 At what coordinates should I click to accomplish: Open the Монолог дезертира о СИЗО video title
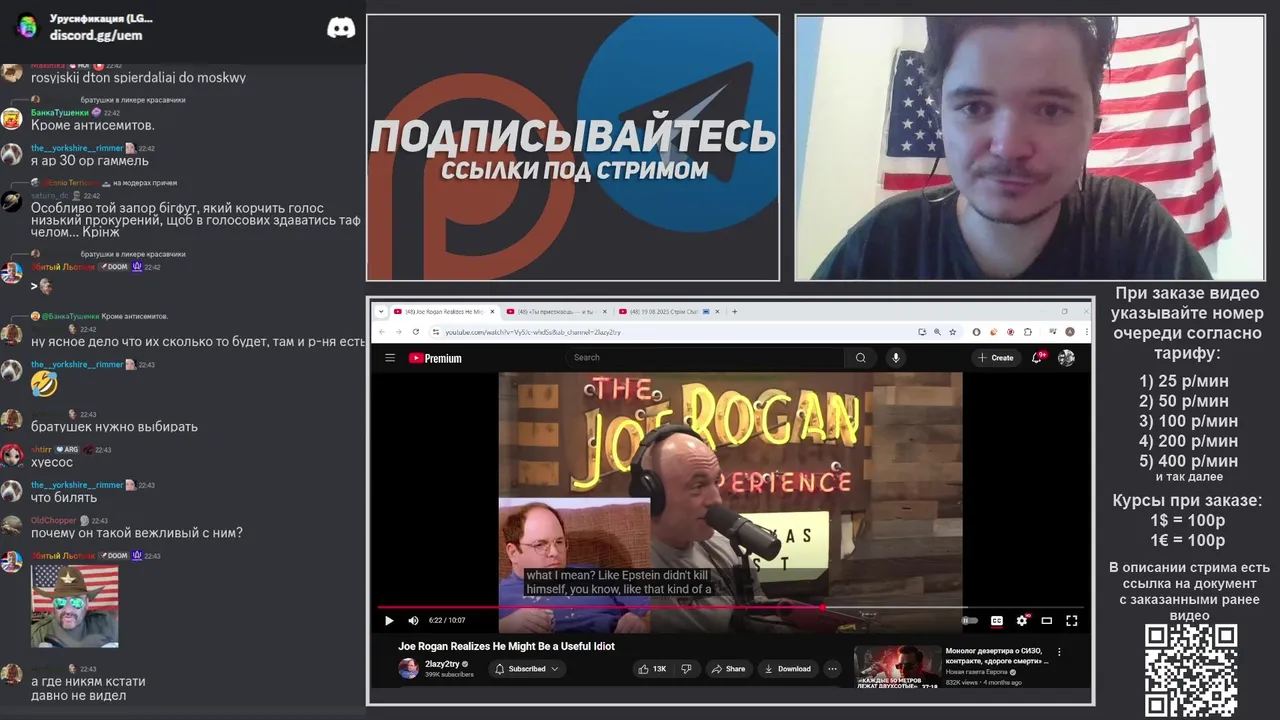click(997, 656)
